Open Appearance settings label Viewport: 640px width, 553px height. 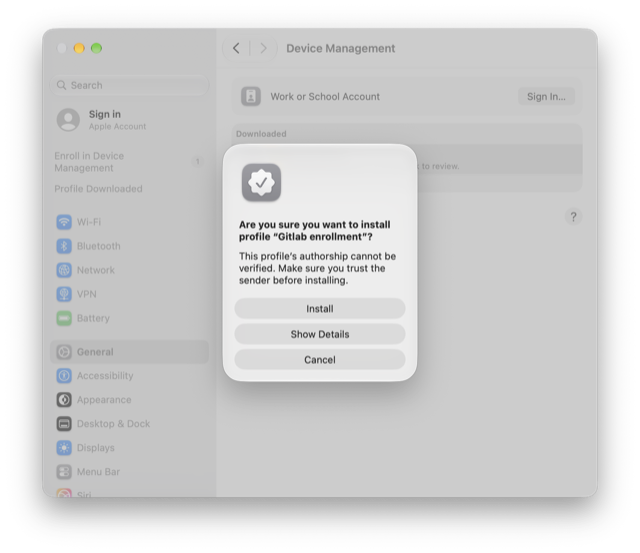click(x=104, y=400)
